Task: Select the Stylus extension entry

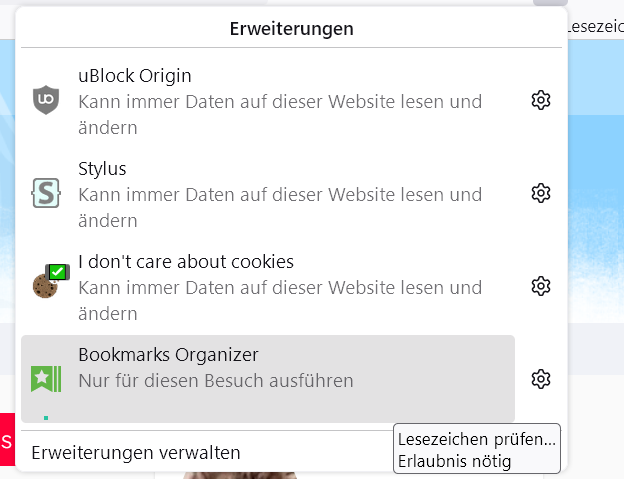Action: pyautogui.click(x=102, y=169)
